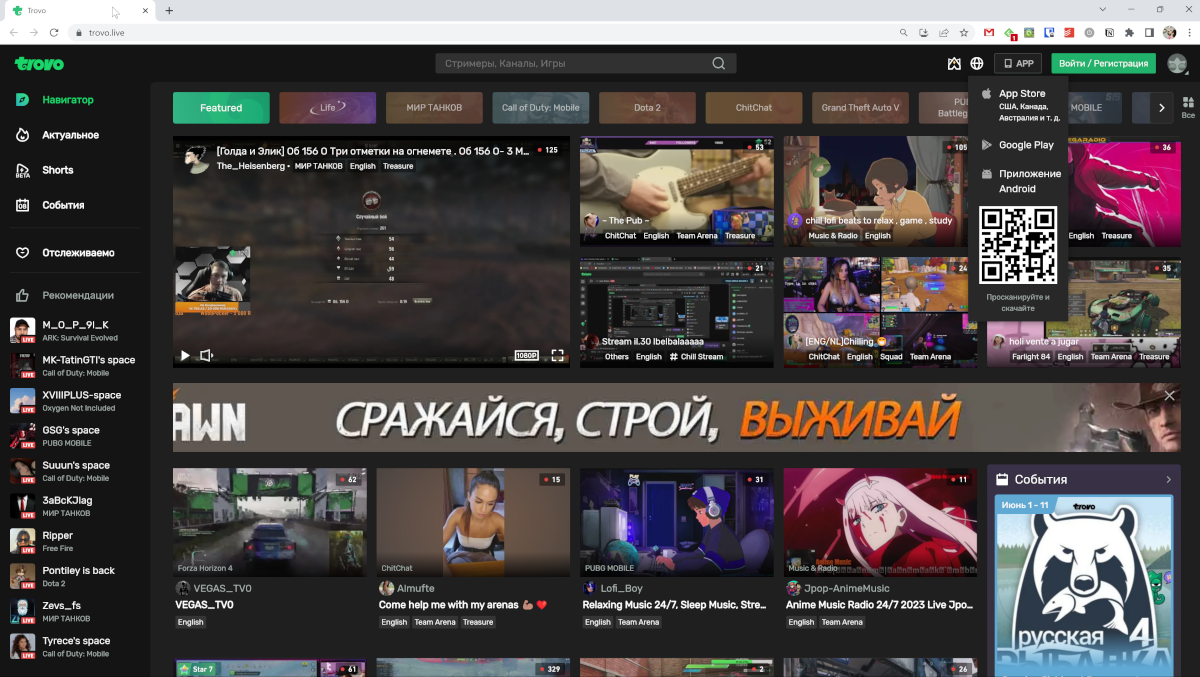Click the search input field
Image resolution: width=1200 pixels, height=677 pixels.
click(575, 64)
